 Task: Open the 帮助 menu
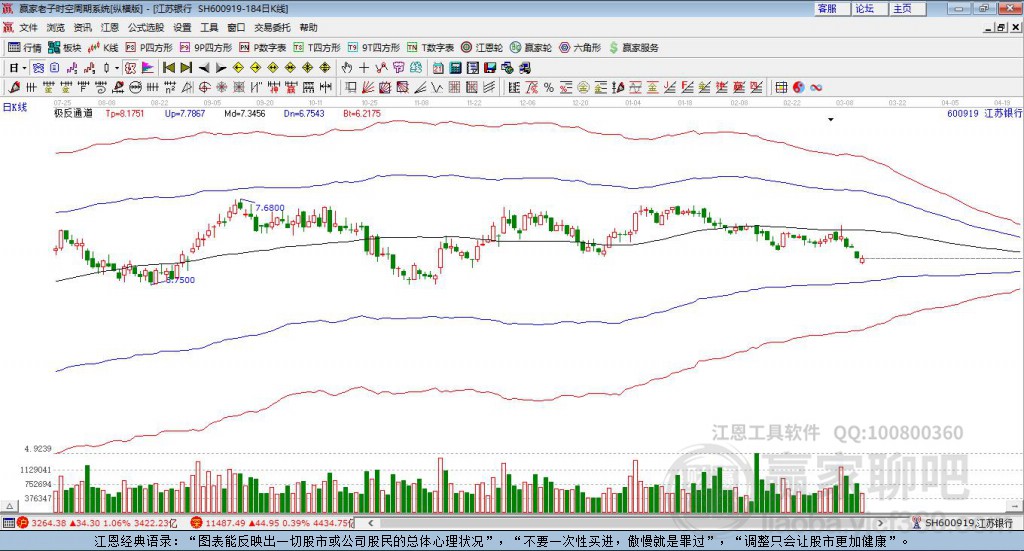(x=308, y=27)
